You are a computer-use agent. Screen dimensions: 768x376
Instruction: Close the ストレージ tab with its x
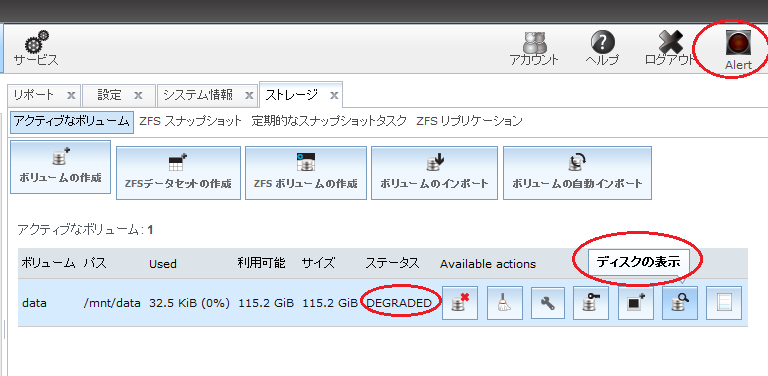click(334, 95)
